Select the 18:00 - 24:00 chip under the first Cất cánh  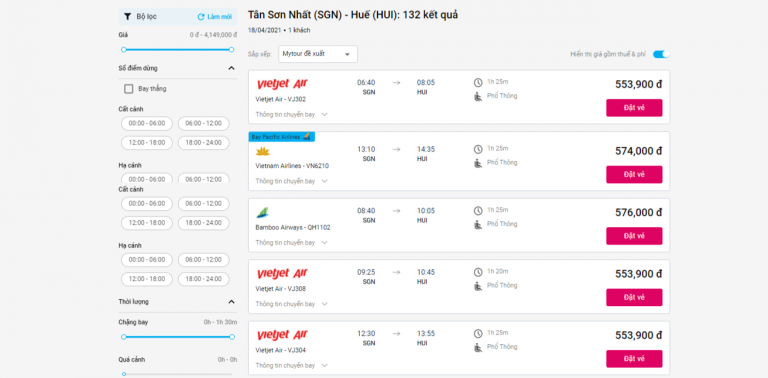(203, 143)
